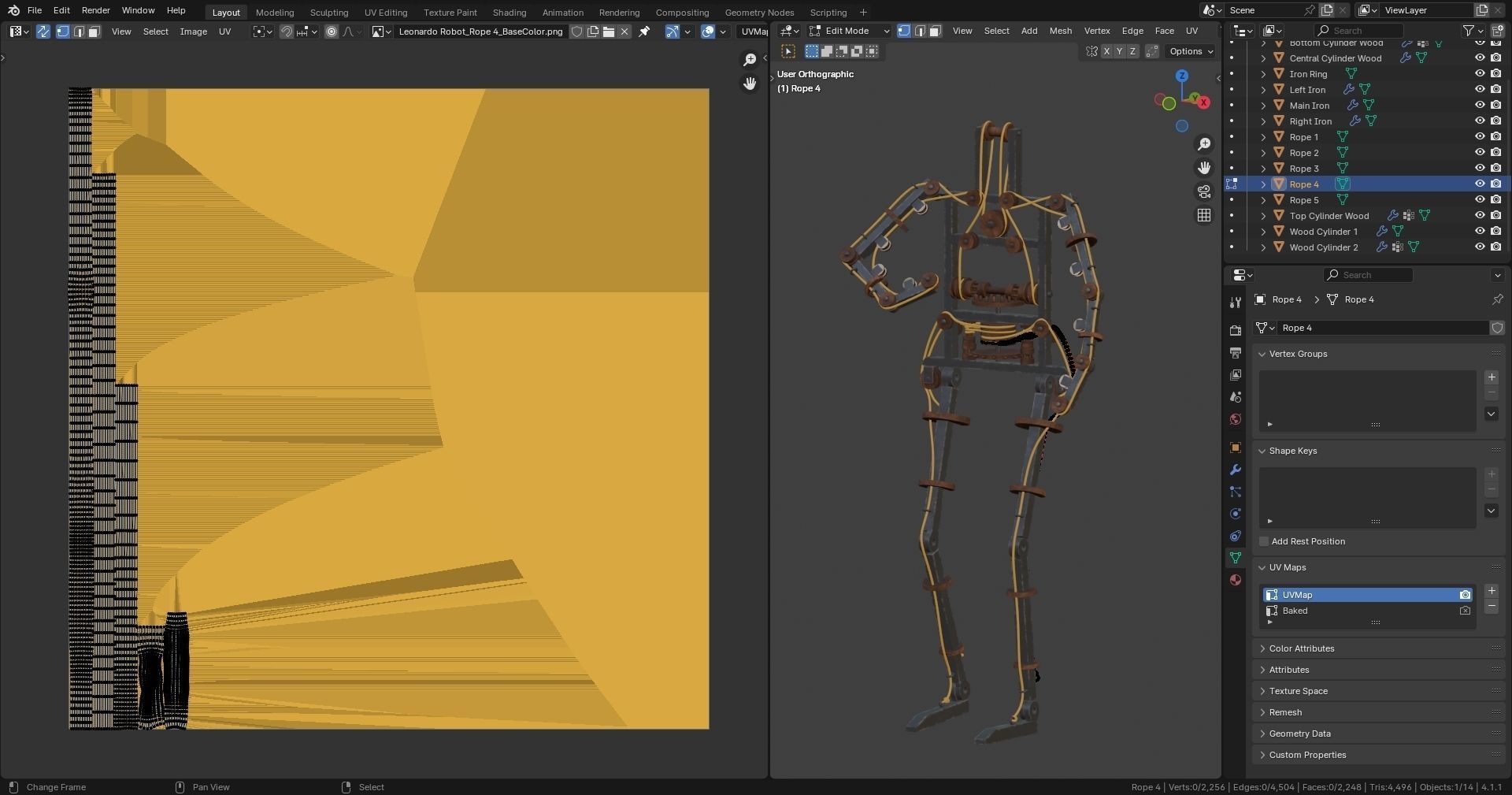Toggle camera view icon in 3D viewport

[1204, 191]
